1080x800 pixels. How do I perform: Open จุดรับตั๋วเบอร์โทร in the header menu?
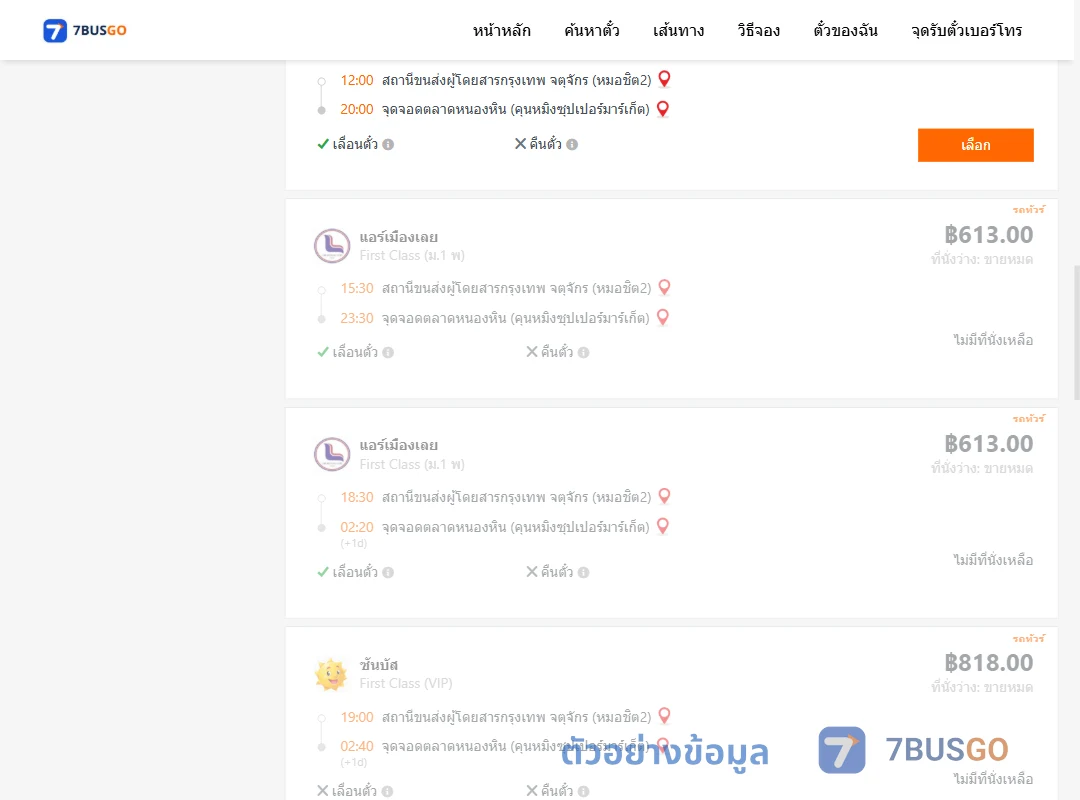click(966, 30)
